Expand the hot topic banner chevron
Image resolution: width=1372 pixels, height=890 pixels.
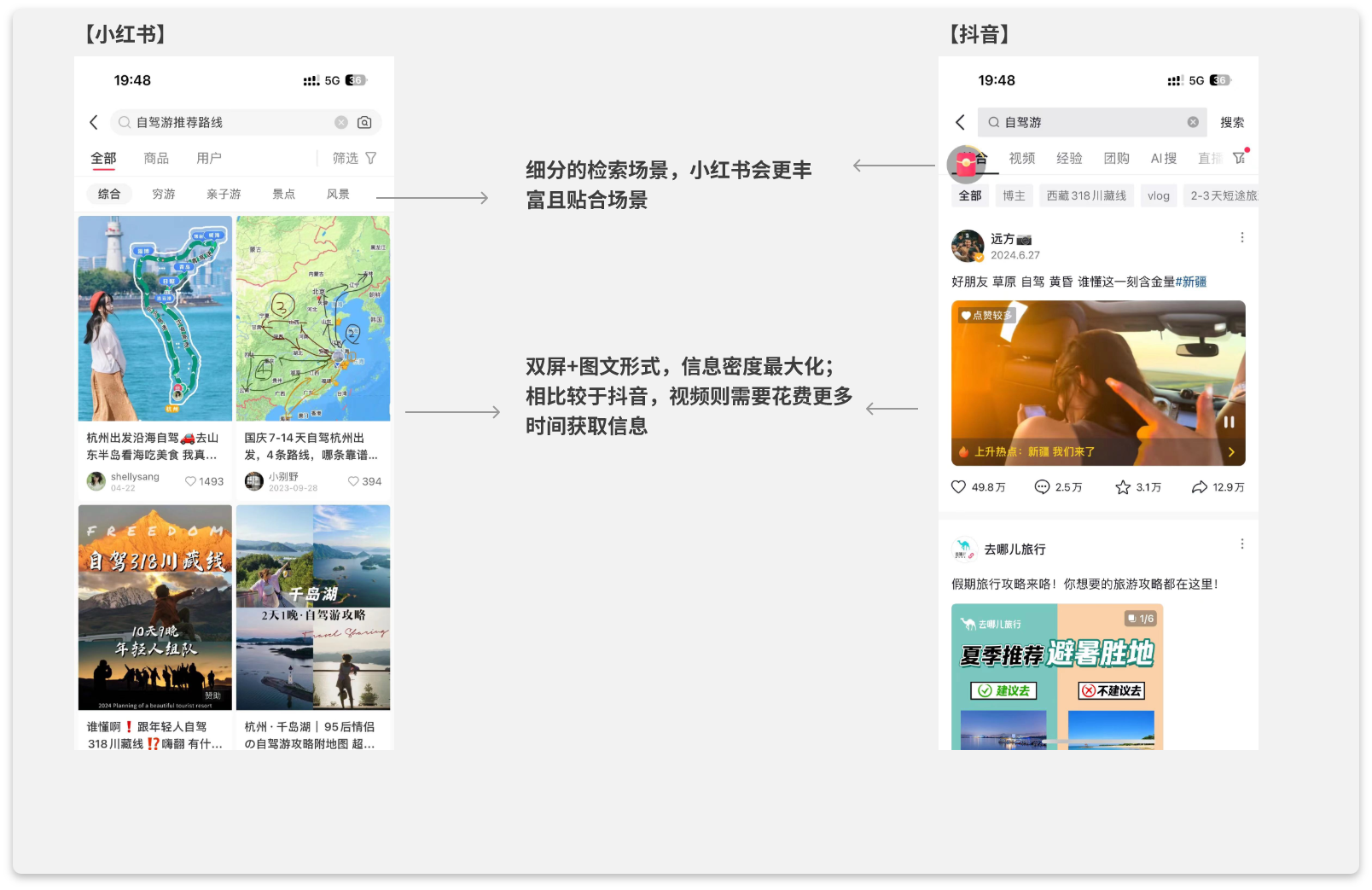1231,452
